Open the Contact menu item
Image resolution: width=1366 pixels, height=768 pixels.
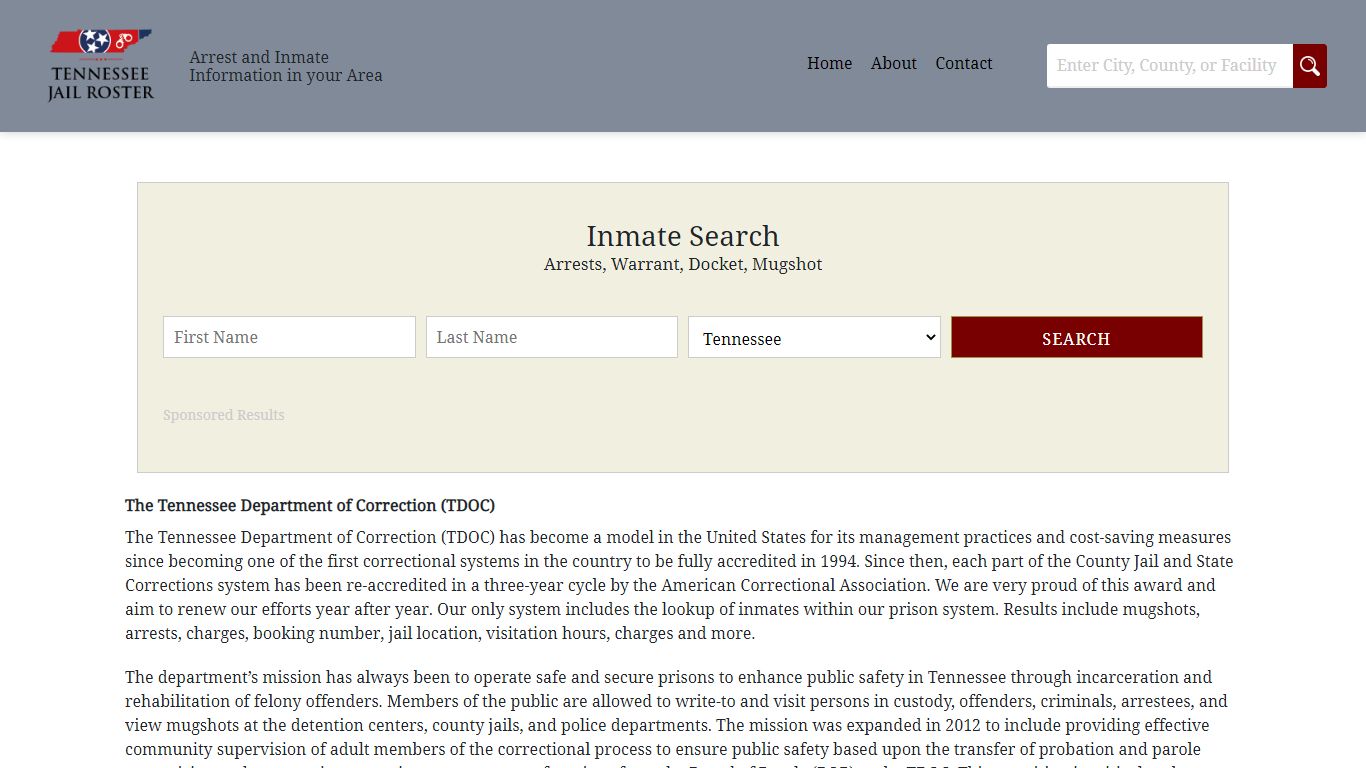pyautogui.click(x=964, y=63)
